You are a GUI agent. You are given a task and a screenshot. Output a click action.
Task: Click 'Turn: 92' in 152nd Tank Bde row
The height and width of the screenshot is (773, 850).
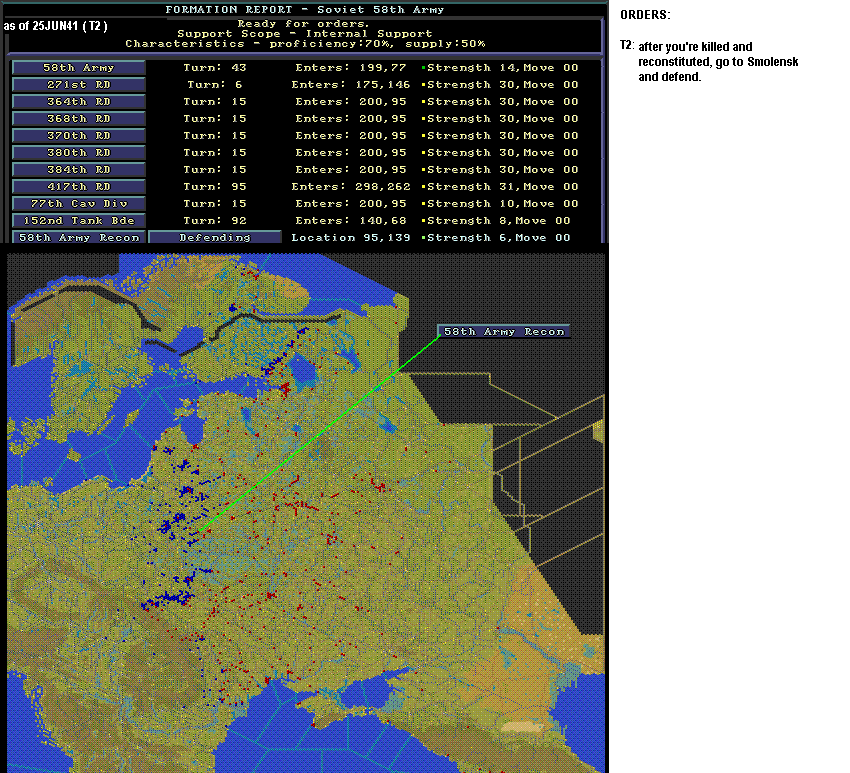(x=215, y=221)
